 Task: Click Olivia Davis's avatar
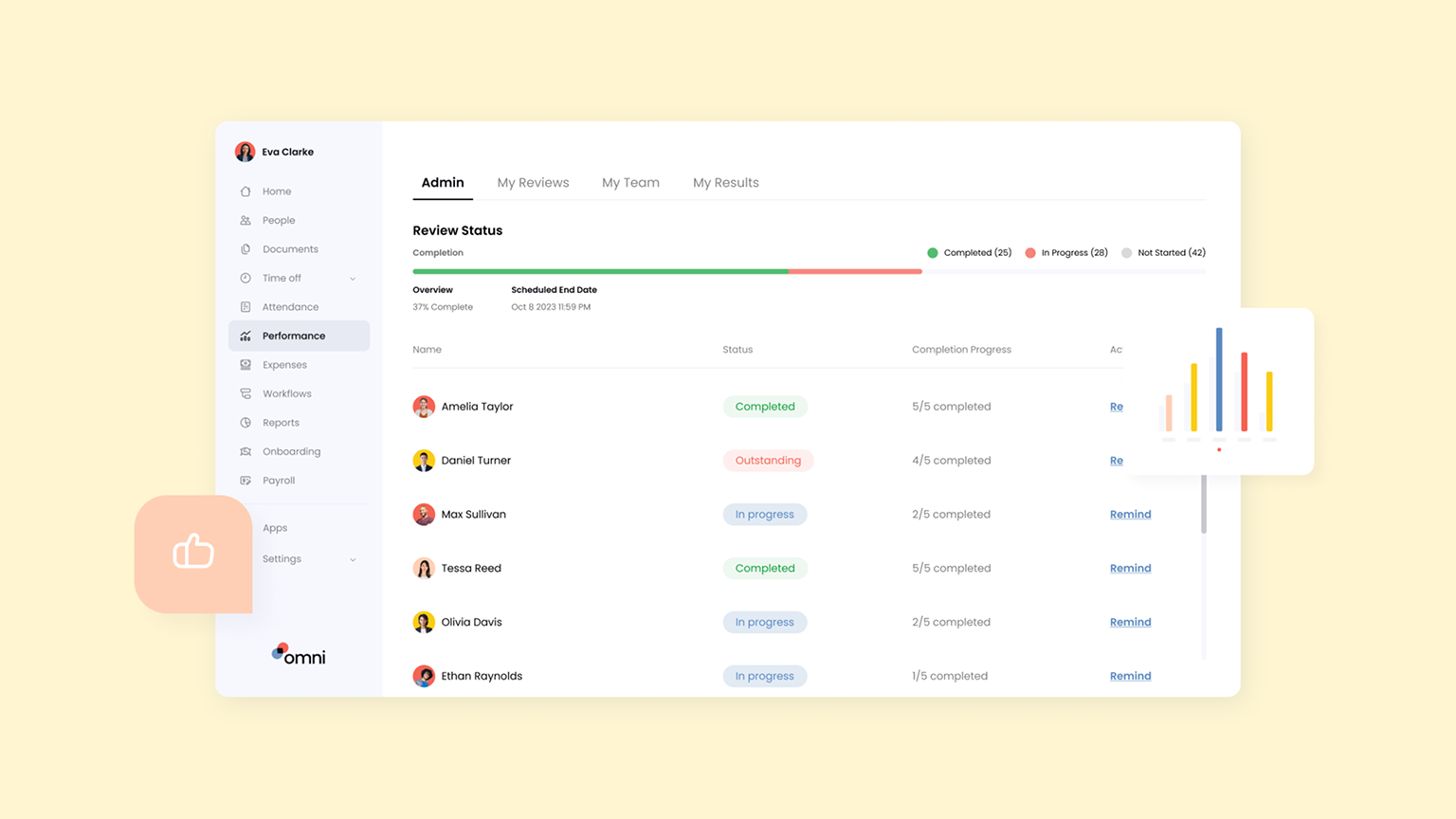pos(424,623)
